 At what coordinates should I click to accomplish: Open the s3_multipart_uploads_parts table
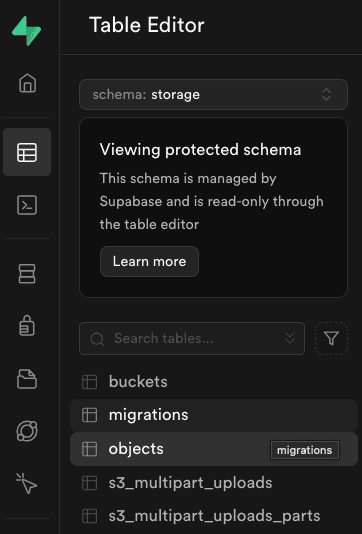(x=214, y=516)
